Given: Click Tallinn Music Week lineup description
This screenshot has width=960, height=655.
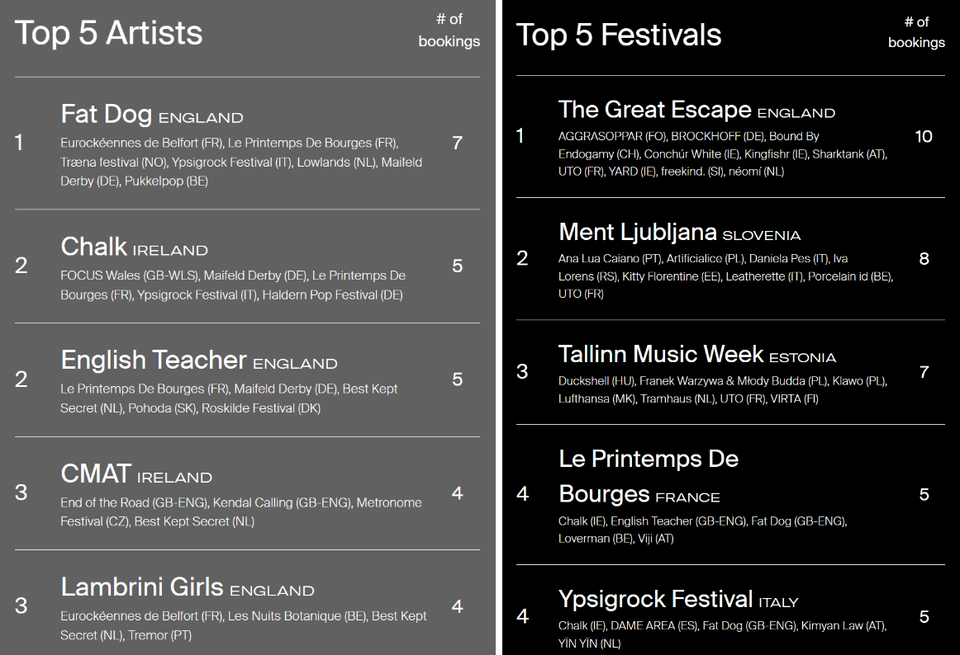Looking at the screenshot, I should [x=722, y=390].
